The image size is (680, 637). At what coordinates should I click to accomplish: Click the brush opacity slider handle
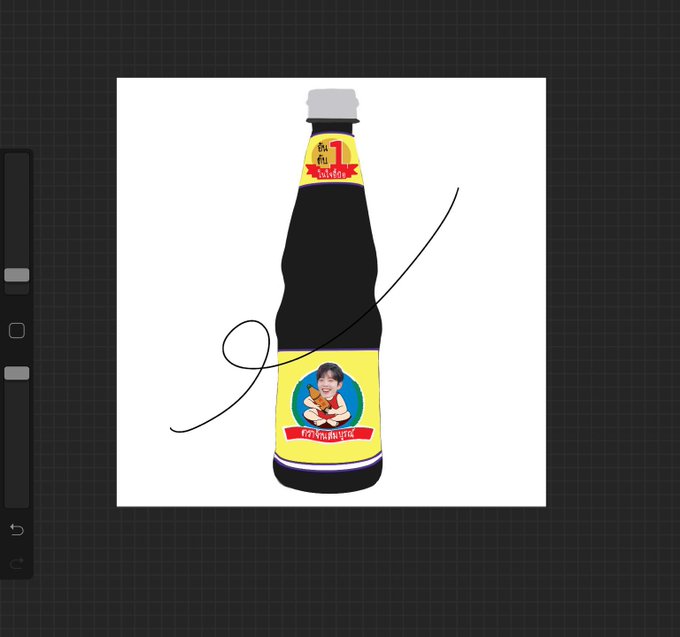[x=17, y=373]
